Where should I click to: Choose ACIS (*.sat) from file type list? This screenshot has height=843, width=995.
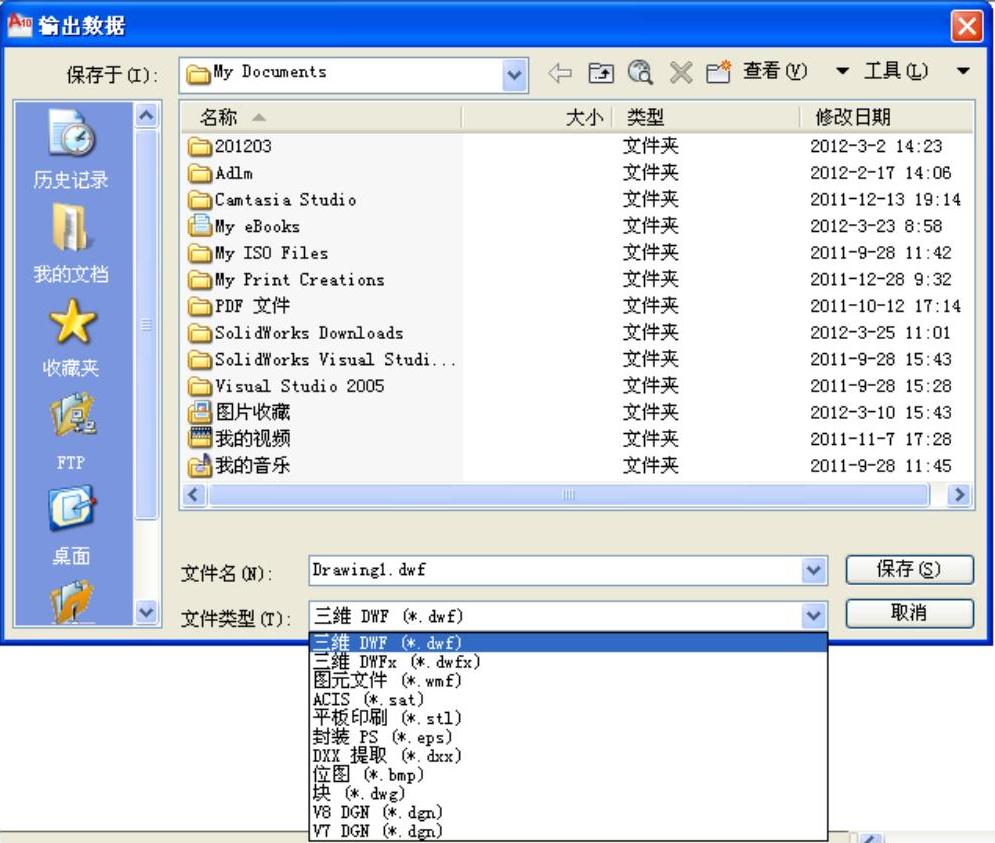pyautogui.click(x=368, y=699)
